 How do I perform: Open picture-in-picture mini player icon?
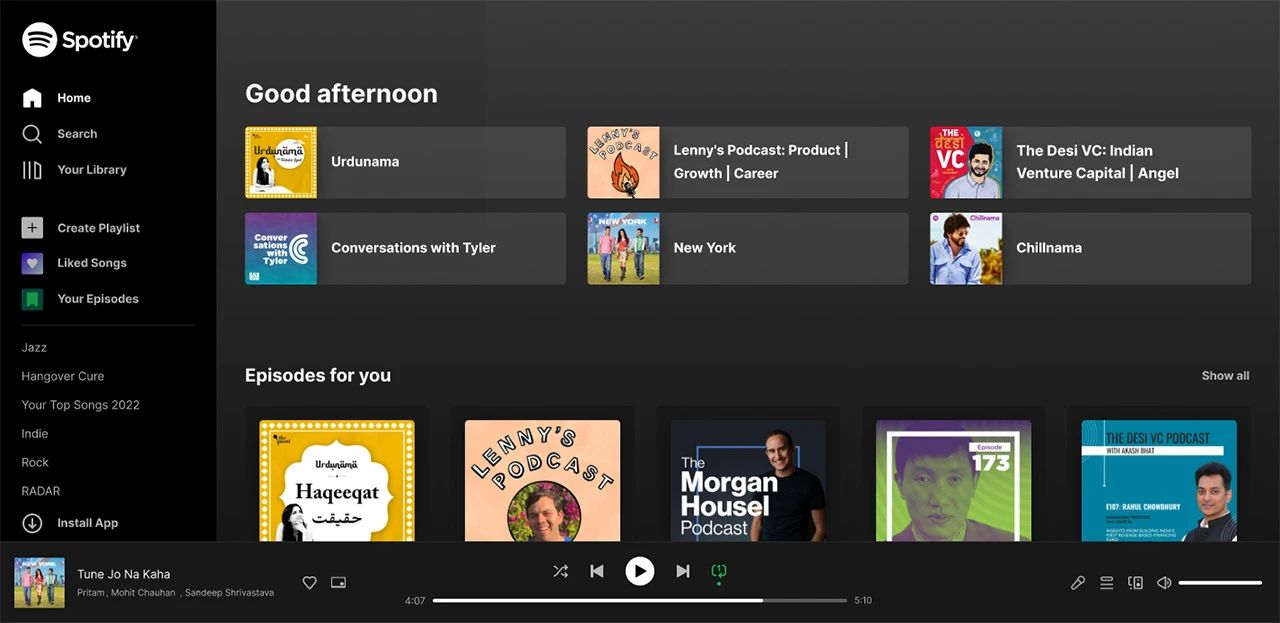[339, 582]
